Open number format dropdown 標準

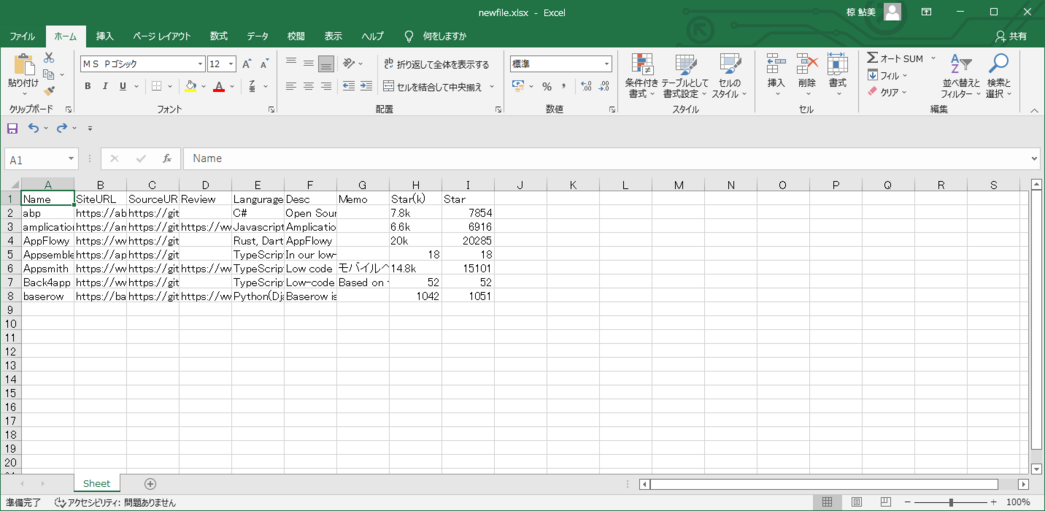pyautogui.click(x=607, y=64)
